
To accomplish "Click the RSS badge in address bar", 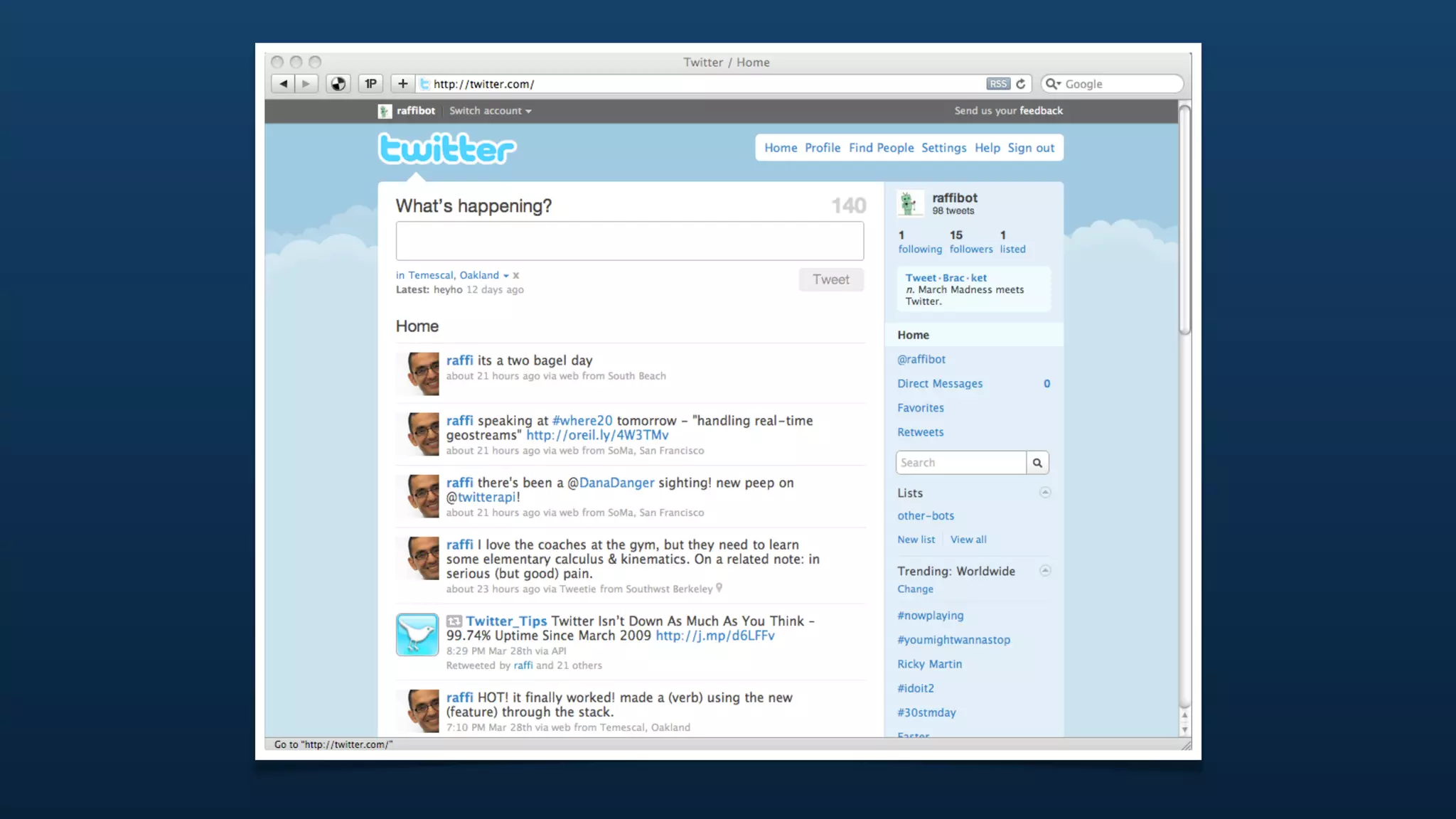I will click(x=998, y=84).
